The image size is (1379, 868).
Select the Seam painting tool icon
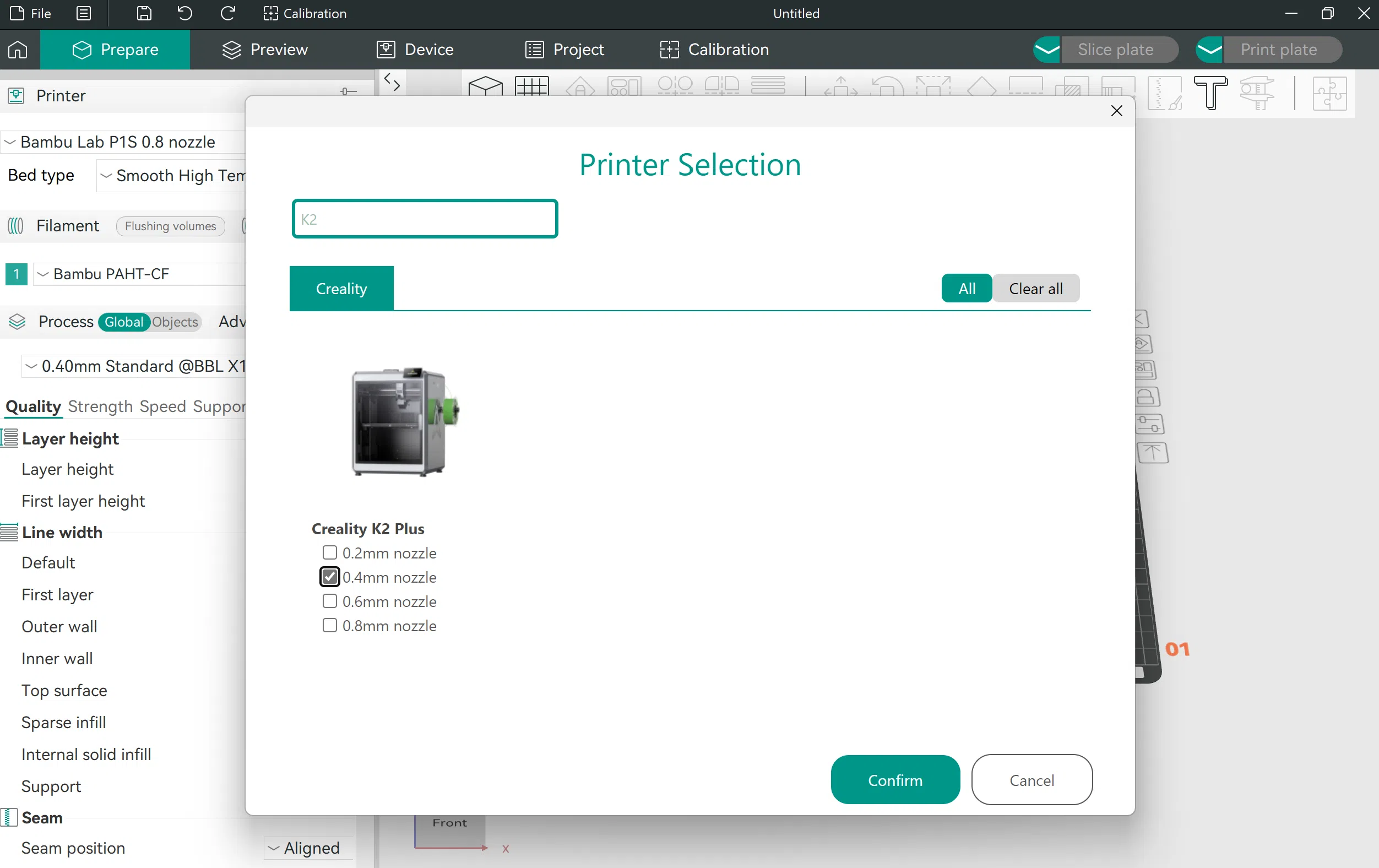point(1165,93)
